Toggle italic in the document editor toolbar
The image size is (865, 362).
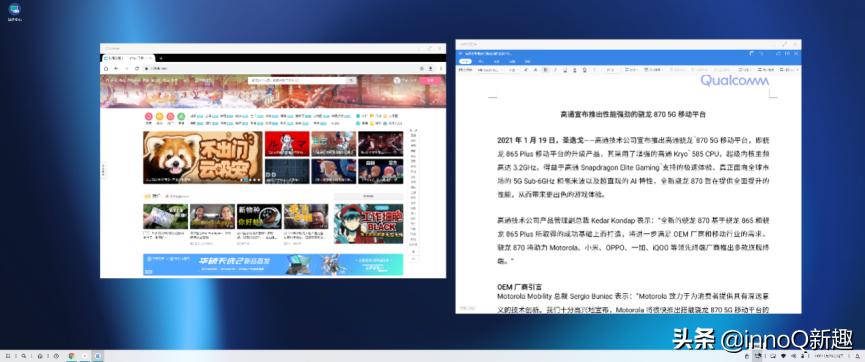(x=555, y=70)
